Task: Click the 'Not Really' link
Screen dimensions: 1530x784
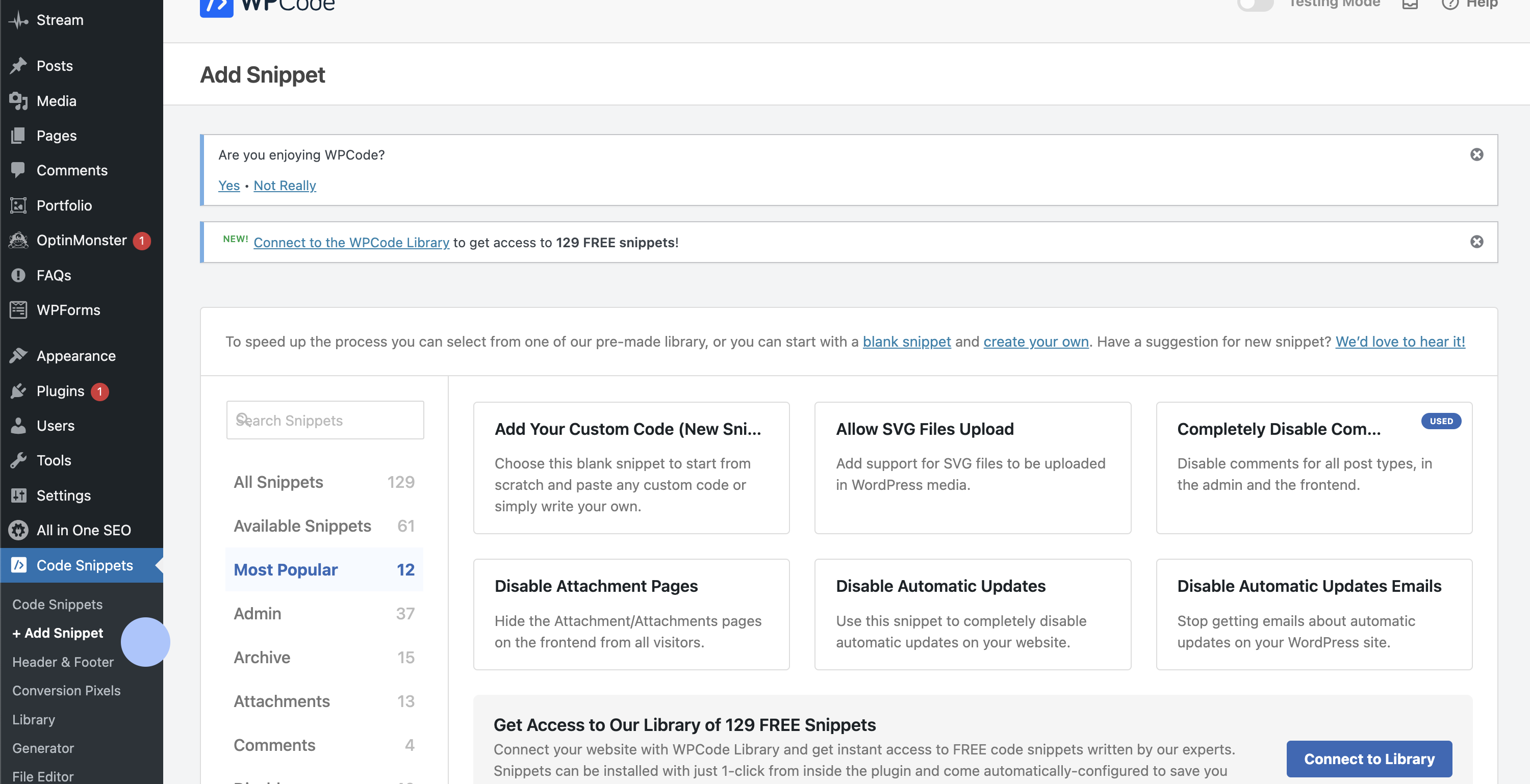Action: pyautogui.click(x=285, y=186)
